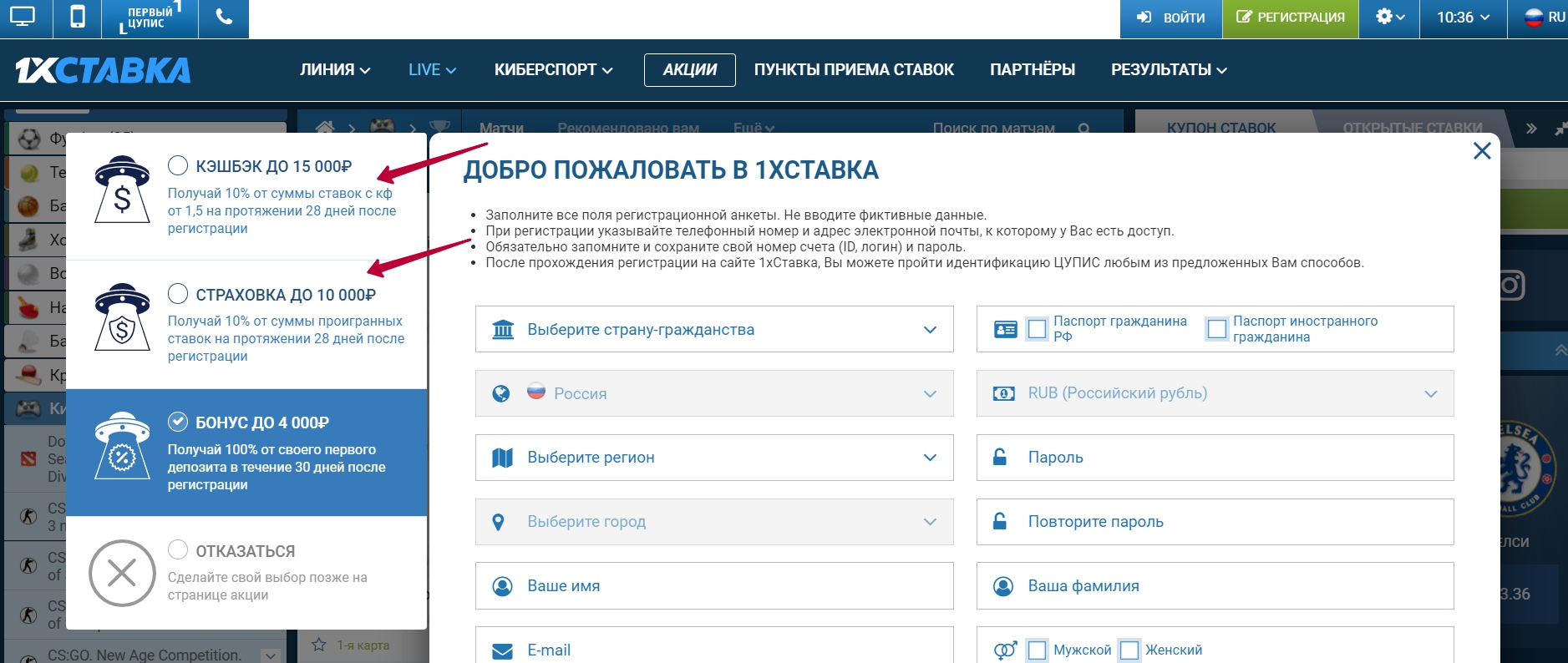Click the football sport icon in sidebar
The height and width of the screenshot is (663, 1568).
[29, 139]
